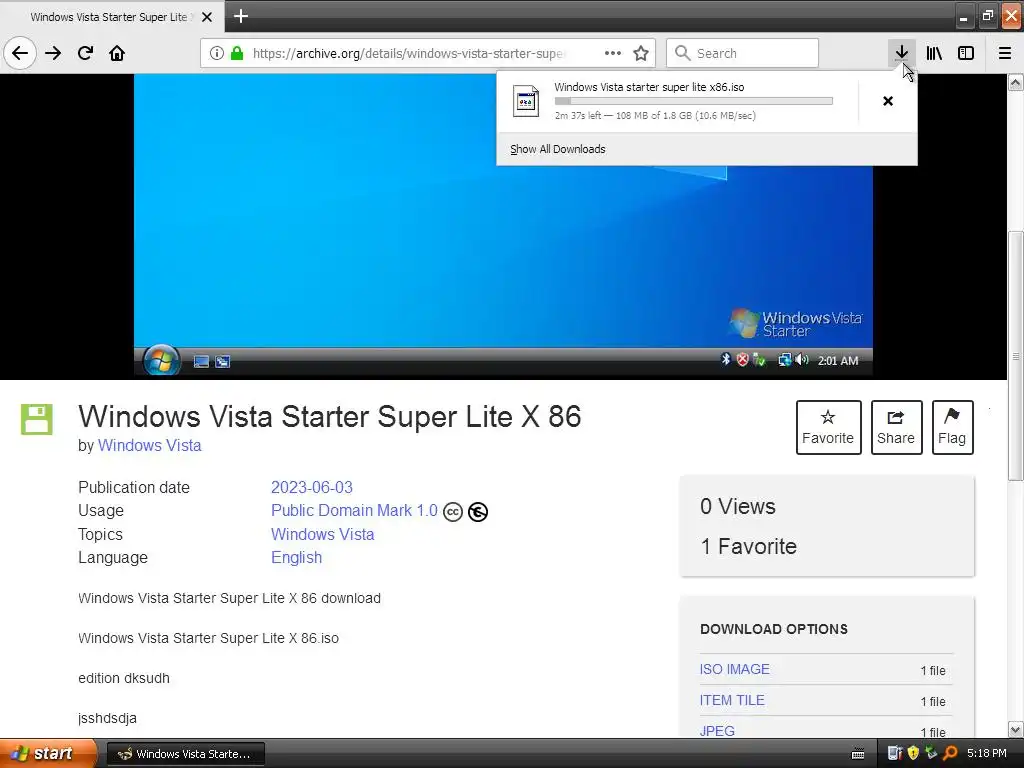
Task: Click the 5:18 PM taskbar clock
Action: click(x=987, y=754)
